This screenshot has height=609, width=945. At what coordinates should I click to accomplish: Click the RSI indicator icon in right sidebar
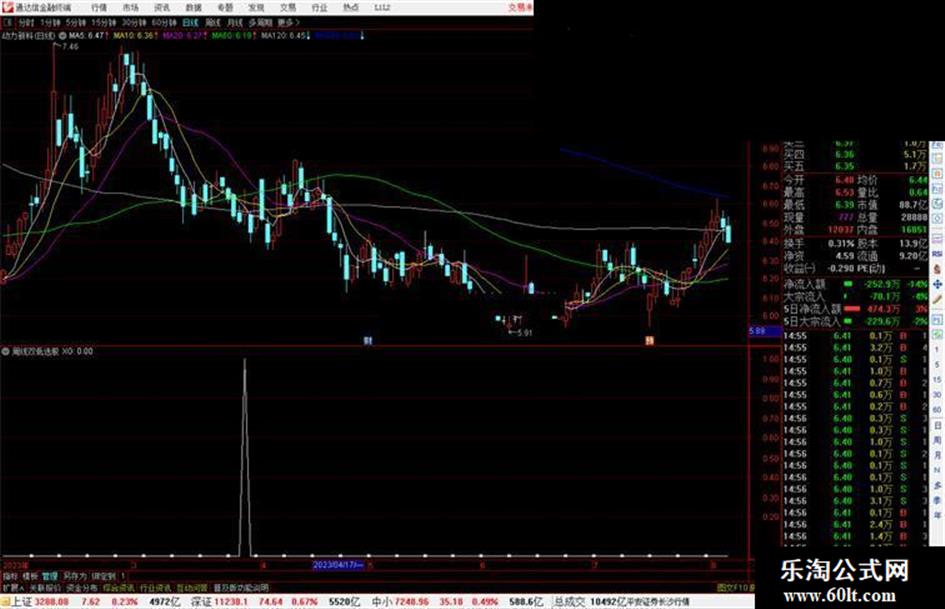[x=937, y=254]
